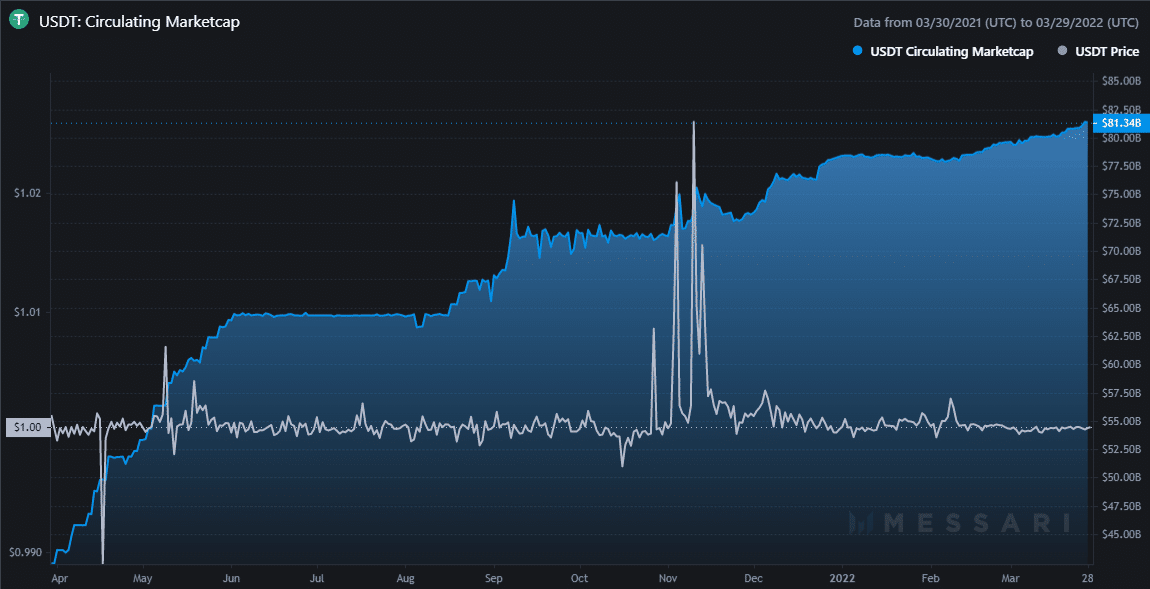Toggle the USDT Circulating Marketcap legend item

click(x=945, y=52)
